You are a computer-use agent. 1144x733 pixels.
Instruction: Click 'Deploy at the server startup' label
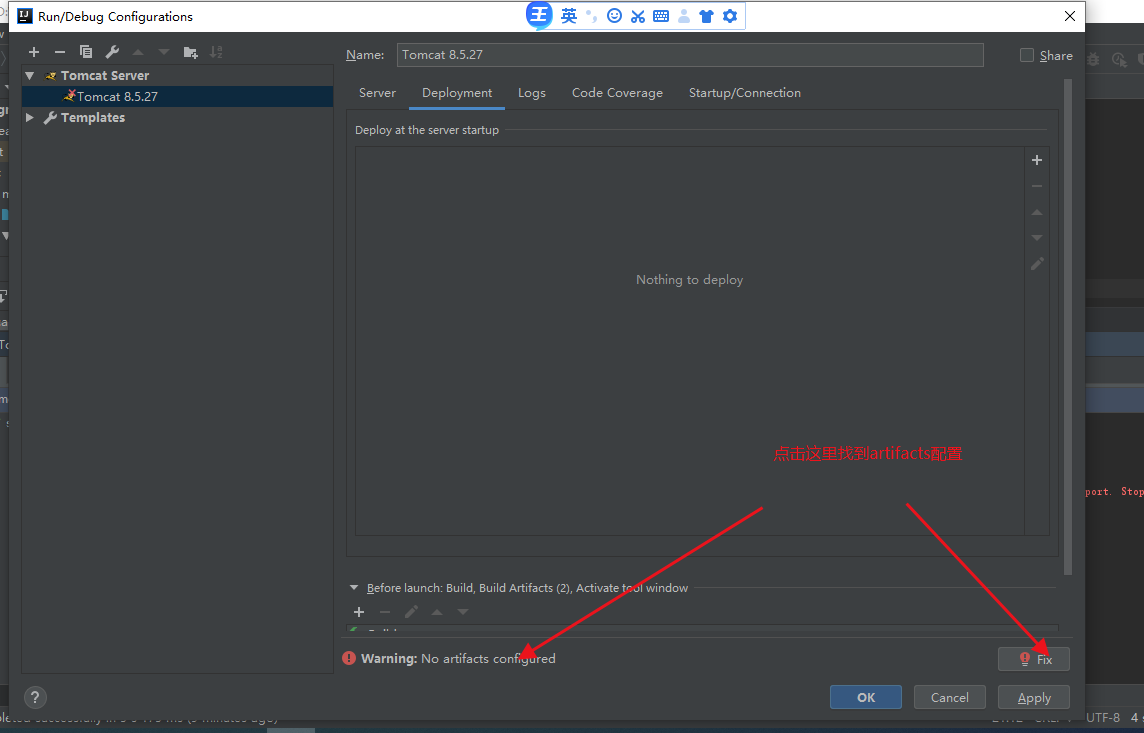pos(427,130)
